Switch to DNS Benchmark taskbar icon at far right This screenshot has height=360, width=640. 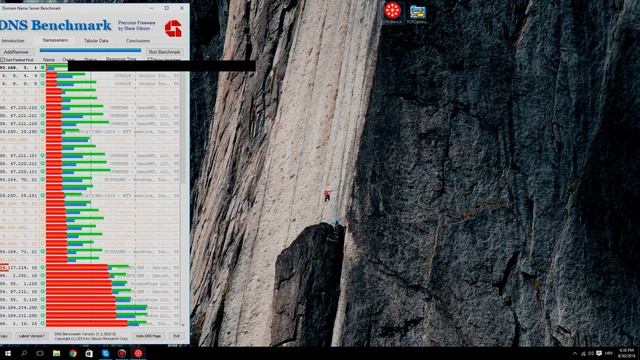tap(138, 353)
